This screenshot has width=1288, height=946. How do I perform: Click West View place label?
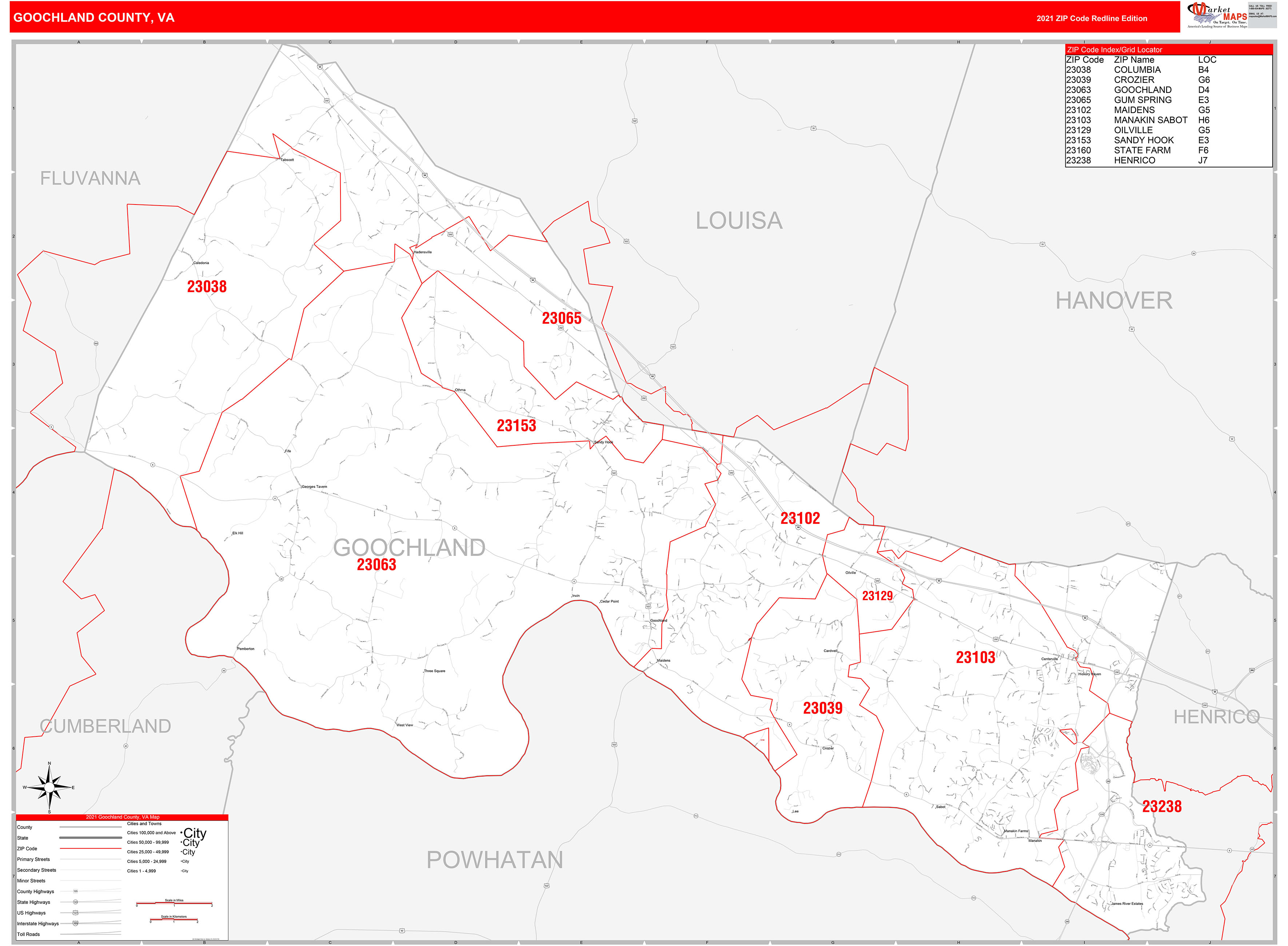tap(405, 725)
